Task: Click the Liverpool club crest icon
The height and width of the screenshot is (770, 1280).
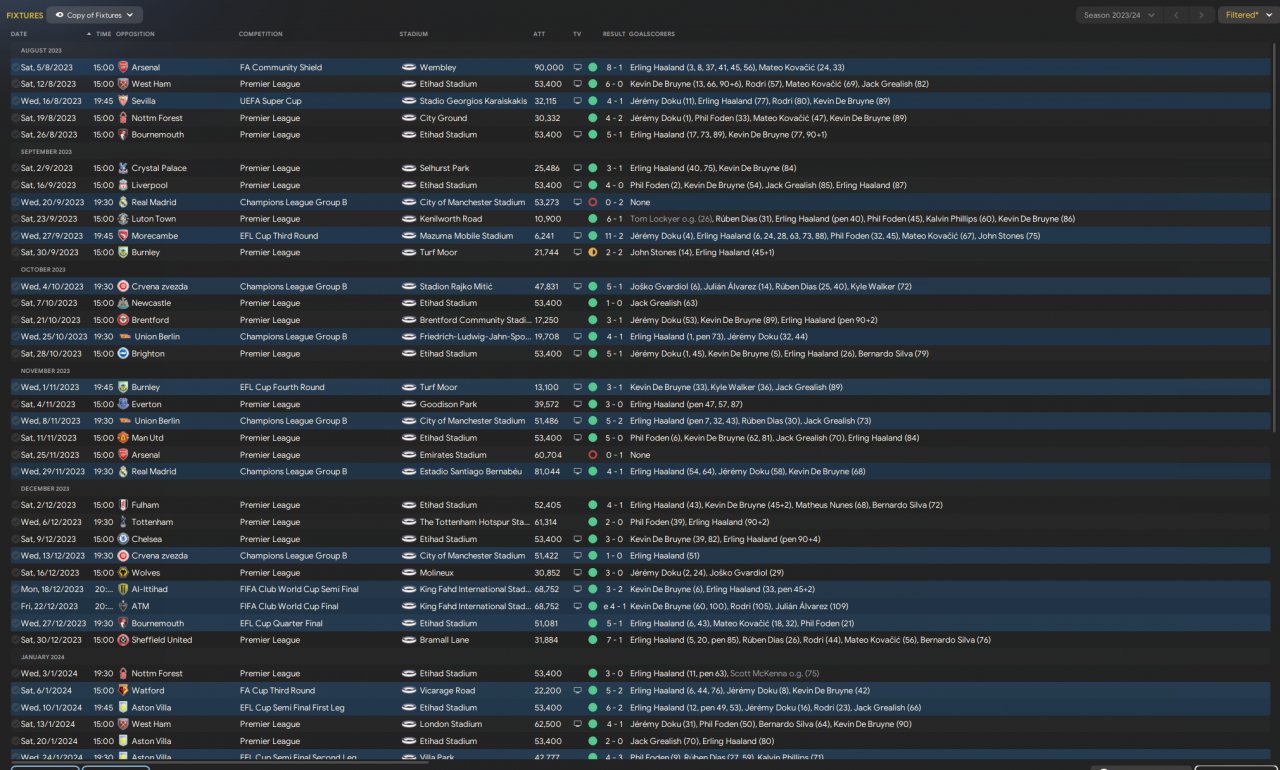Action: coord(123,185)
